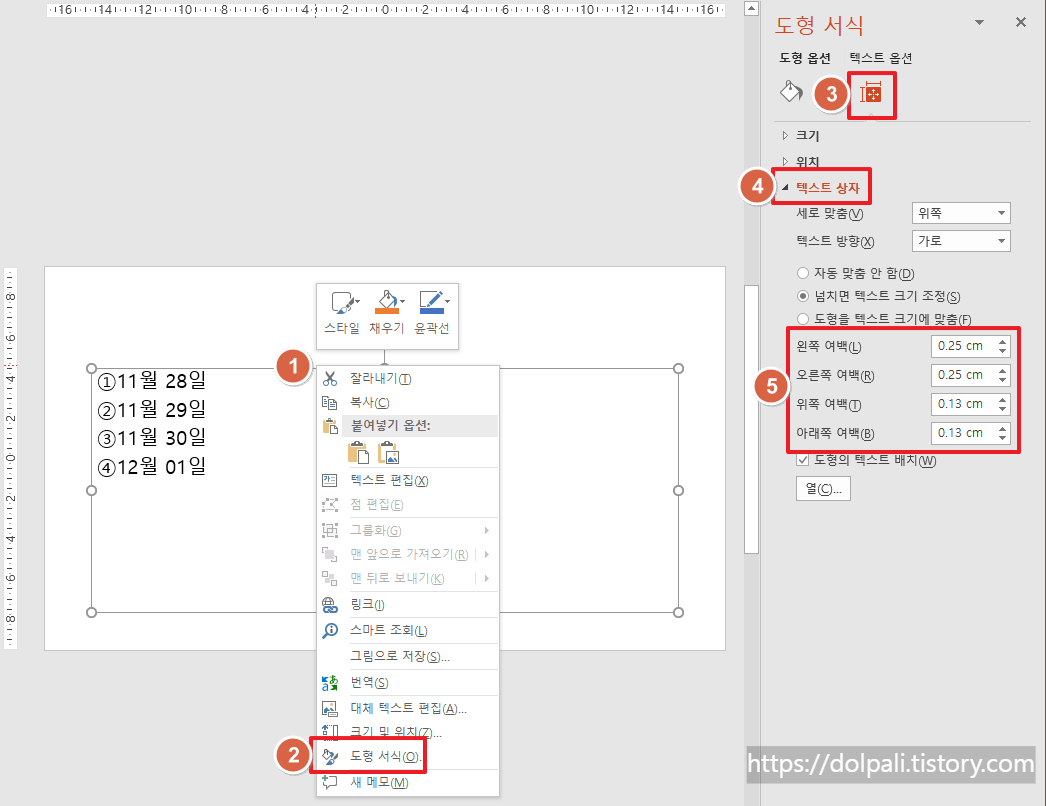
Task: Click the scroll up arrow of slide area
Action: coord(751,9)
